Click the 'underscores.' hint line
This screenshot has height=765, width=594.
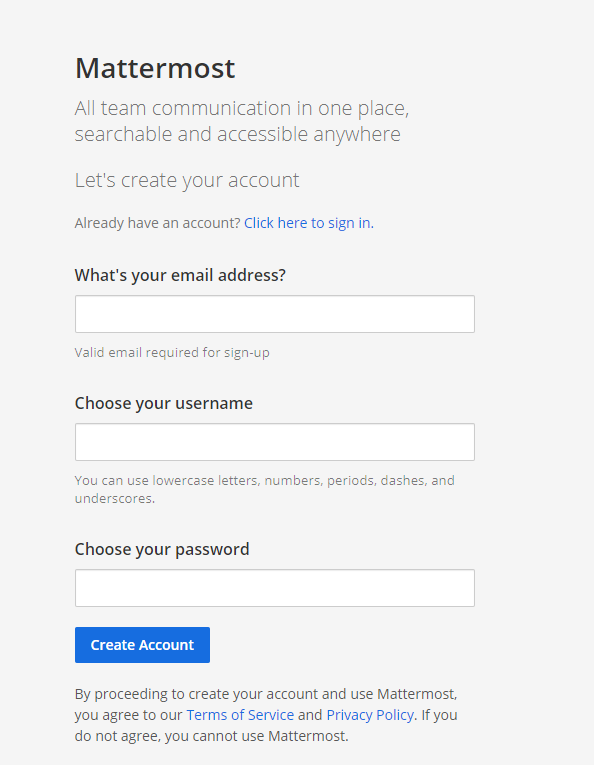115,499
